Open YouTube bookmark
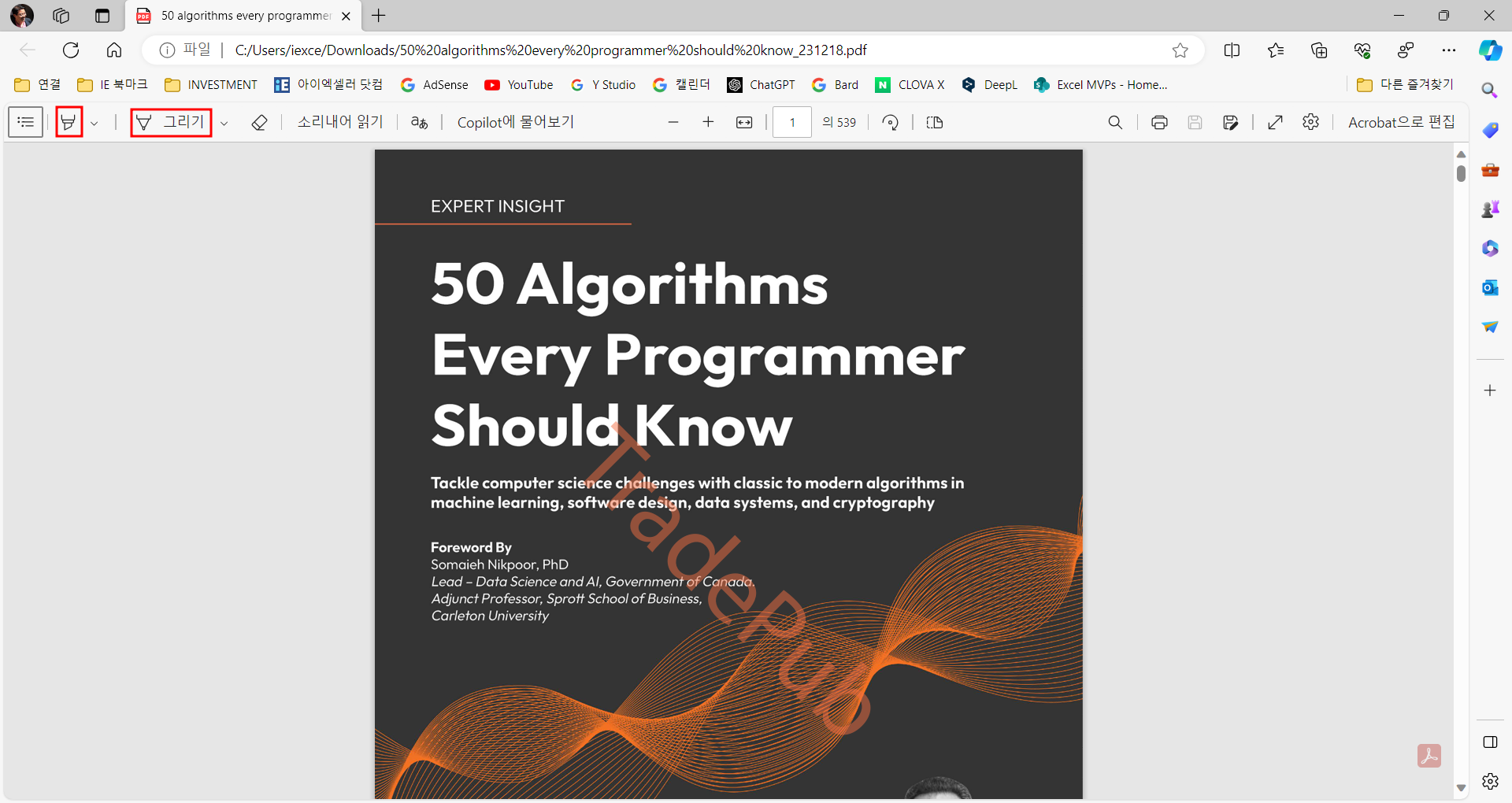 [x=519, y=85]
